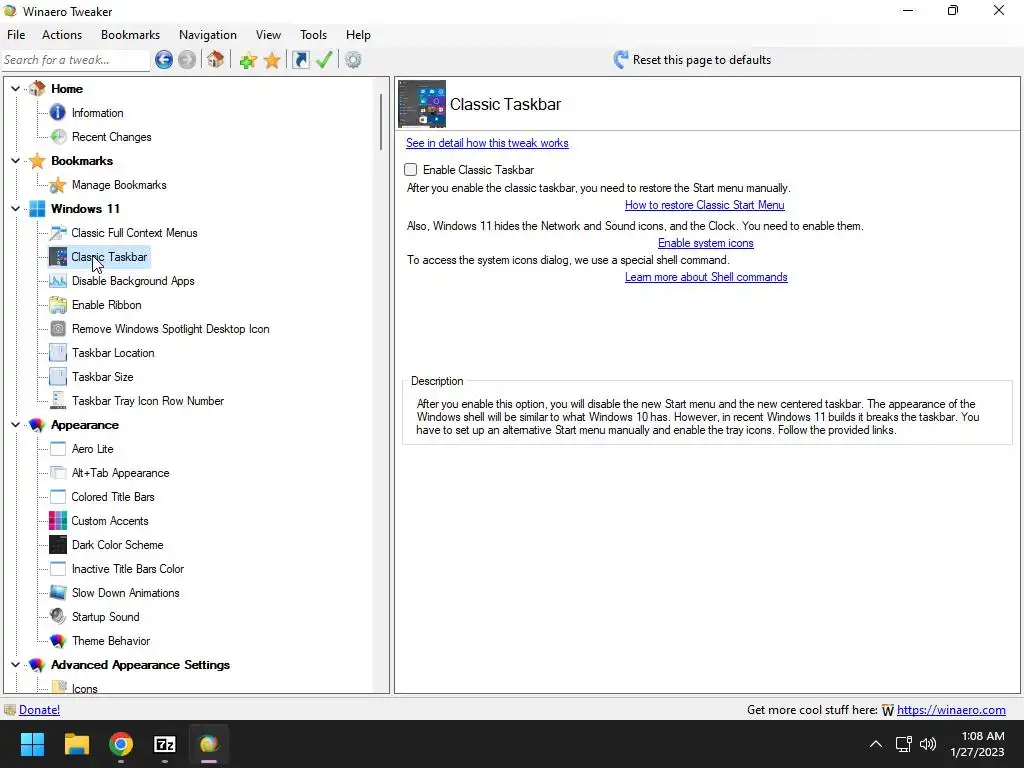Select the Icons tree item

pos(84,688)
